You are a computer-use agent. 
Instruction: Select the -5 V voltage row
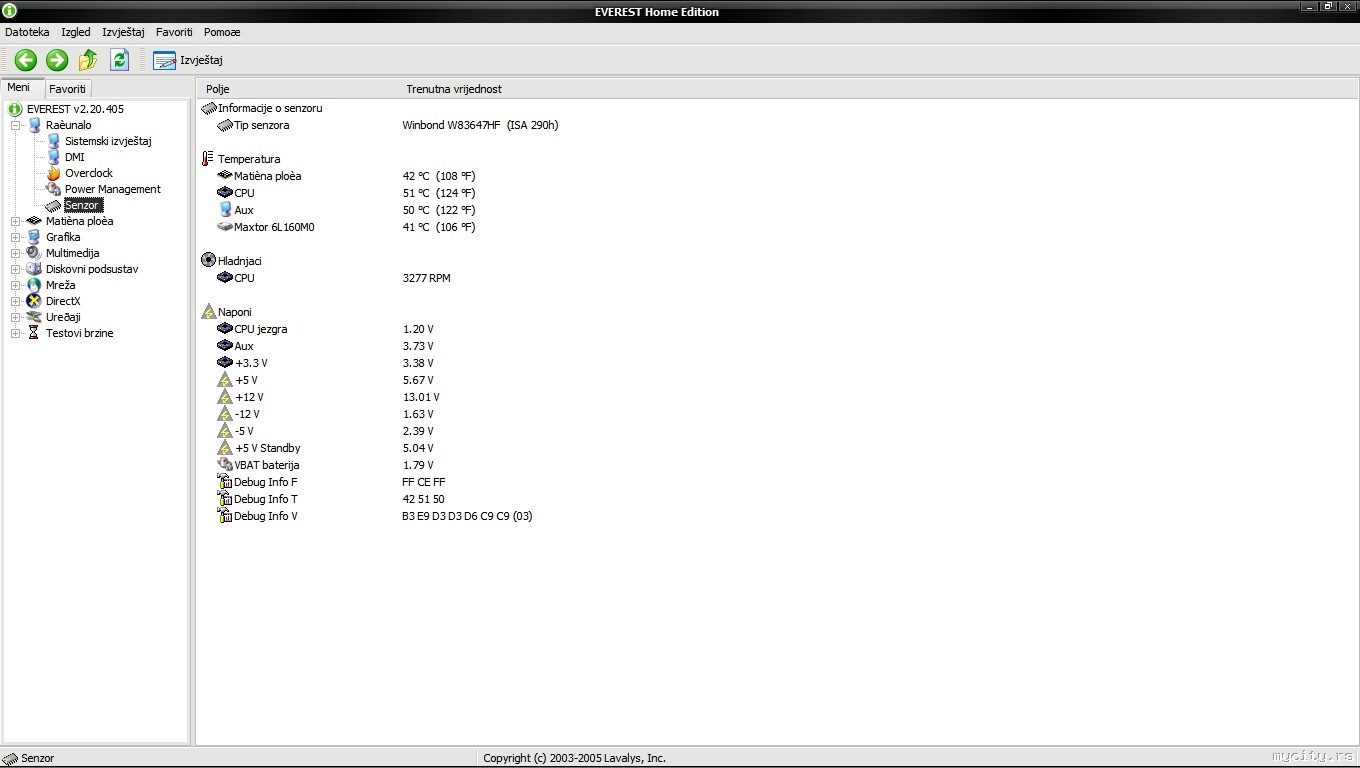[x=325, y=431]
